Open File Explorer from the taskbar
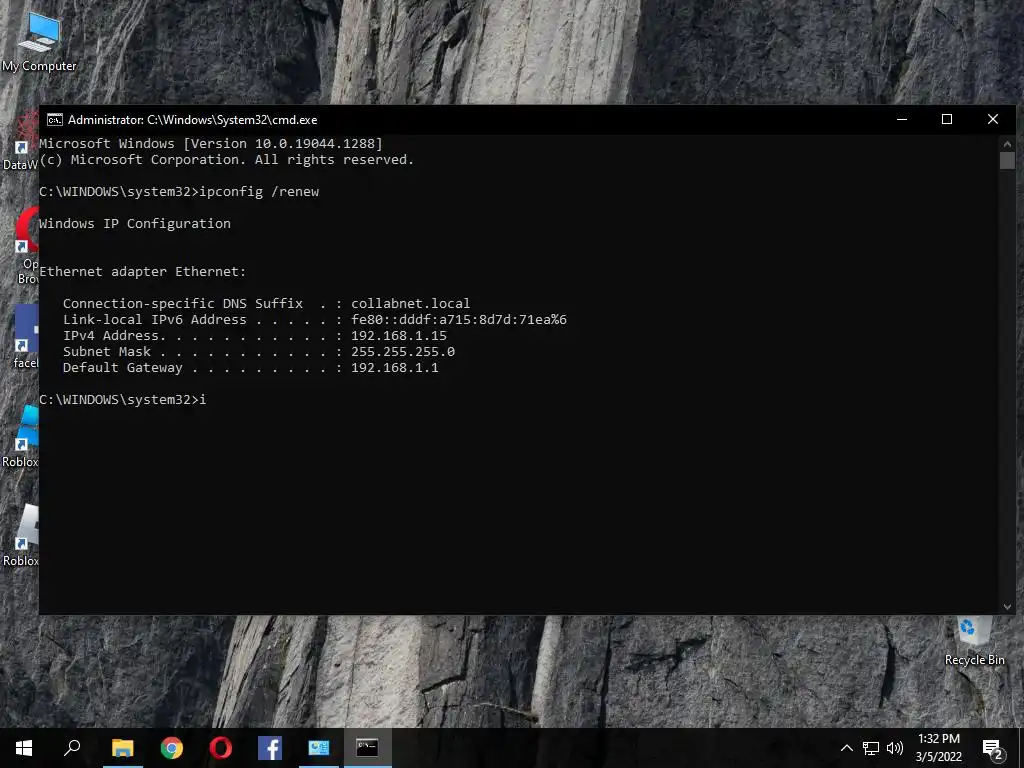The height and width of the screenshot is (768, 1024). coord(122,748)
